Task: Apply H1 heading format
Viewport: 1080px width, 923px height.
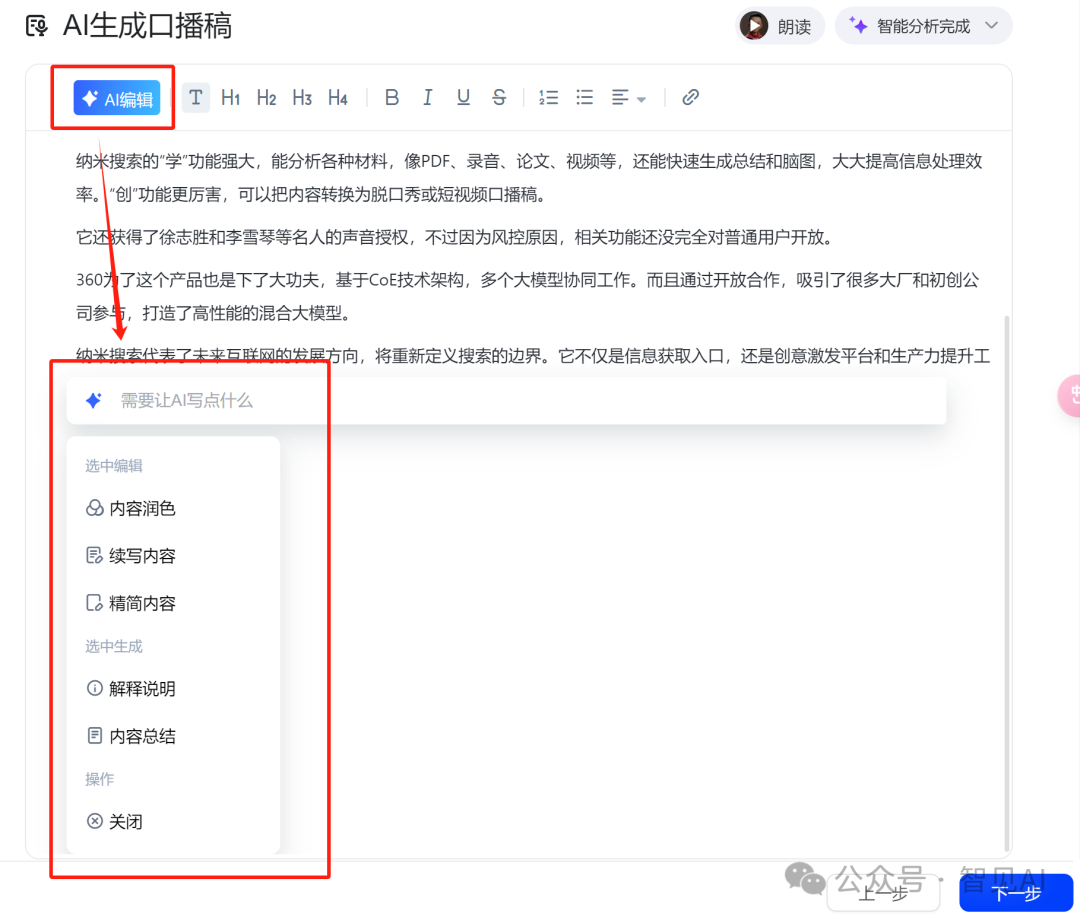Action: (x=231, y=97)
